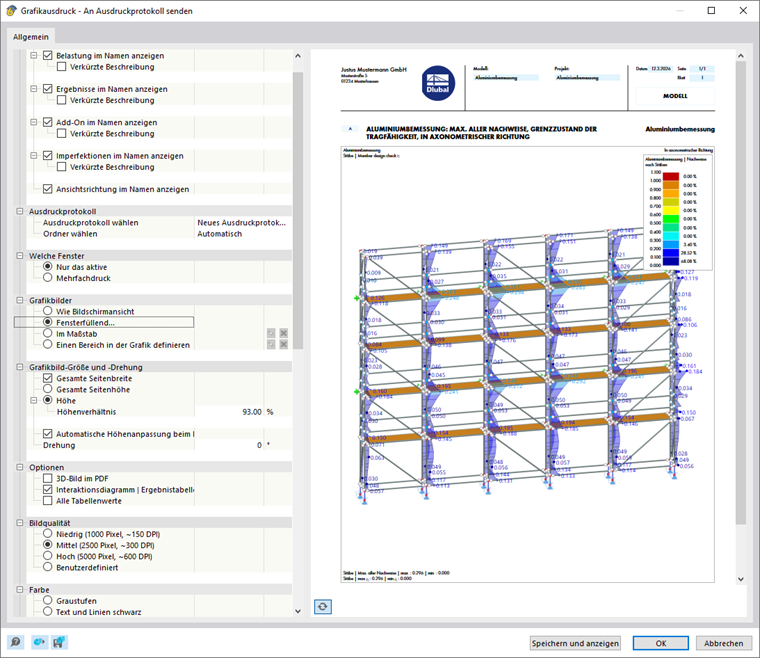Click the preview pane scroll-up arrow
760x658 pixels.
[740, 56]
